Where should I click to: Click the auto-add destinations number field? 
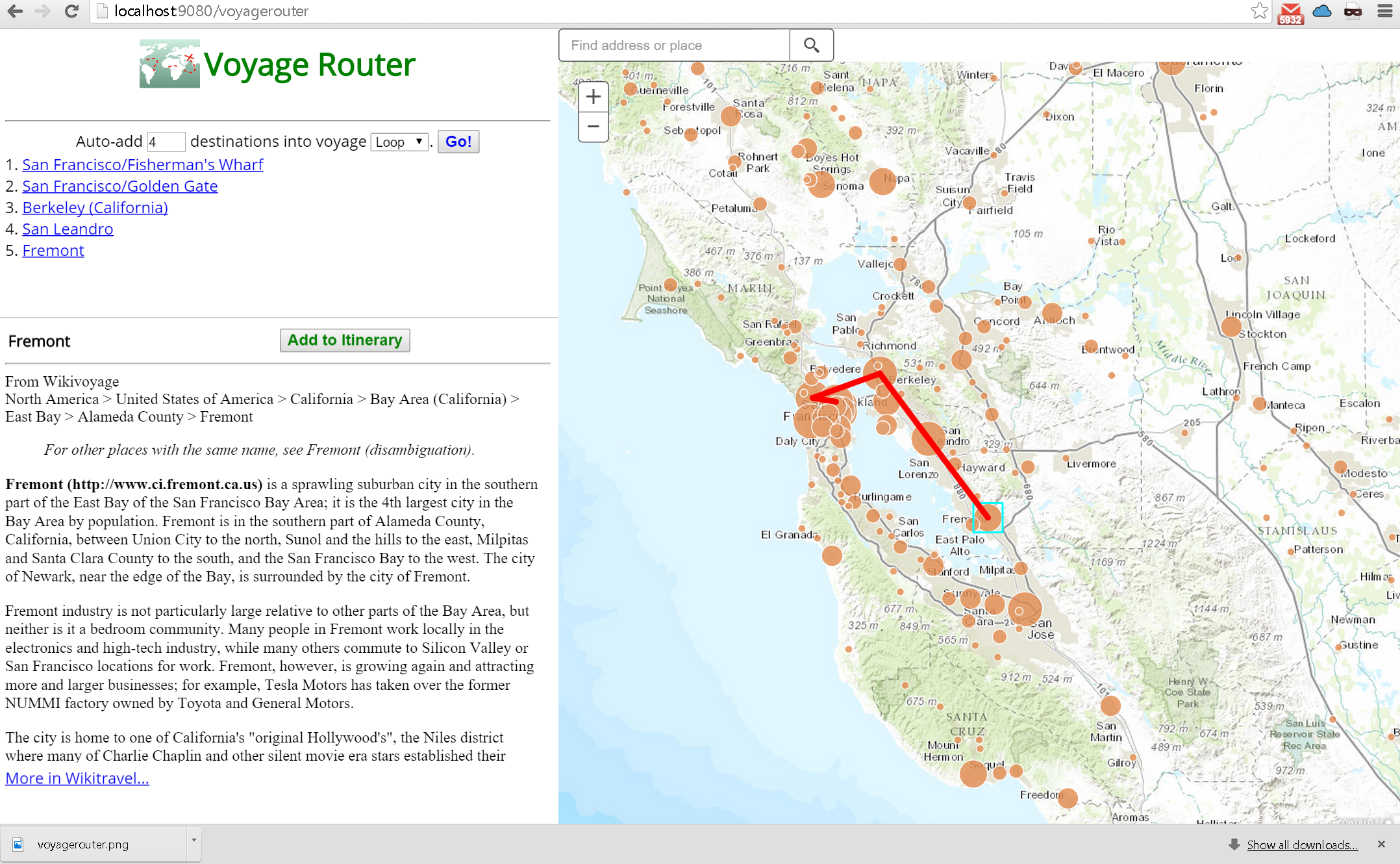click(165, 142)
